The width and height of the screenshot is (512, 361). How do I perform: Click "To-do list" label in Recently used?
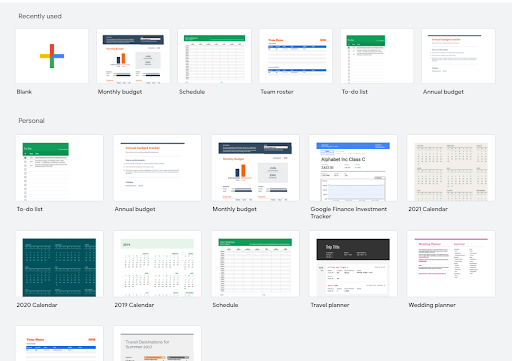[x=355, y=92]
